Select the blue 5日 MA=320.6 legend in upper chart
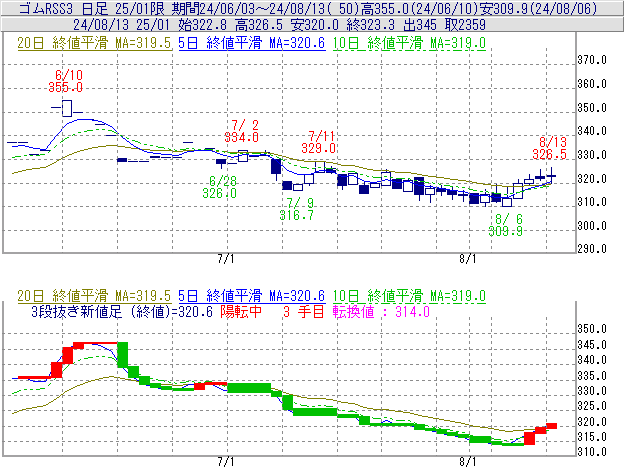This screenshot has width=624, height=475. [252, 43]
